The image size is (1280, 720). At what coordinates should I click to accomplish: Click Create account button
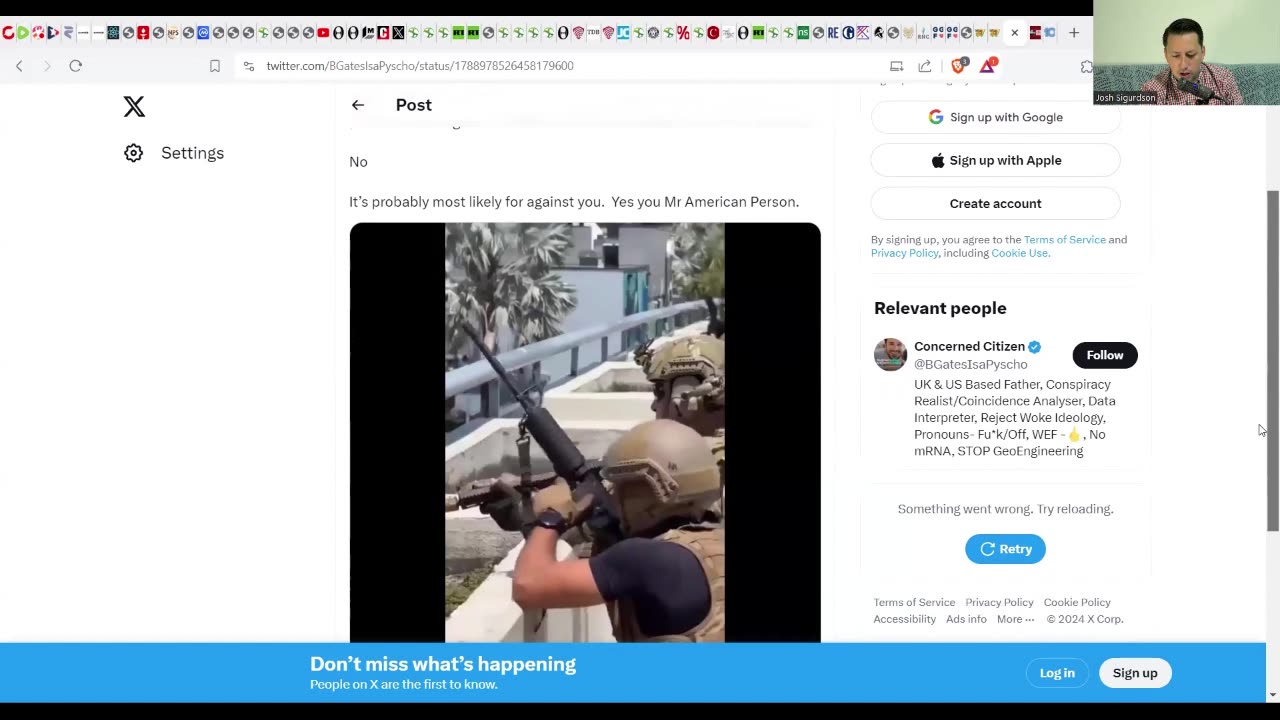click(x=995, y=203)
